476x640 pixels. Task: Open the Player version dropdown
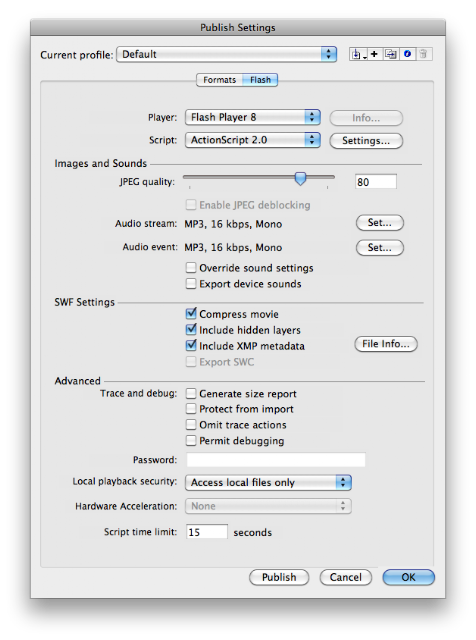[253, 117]
